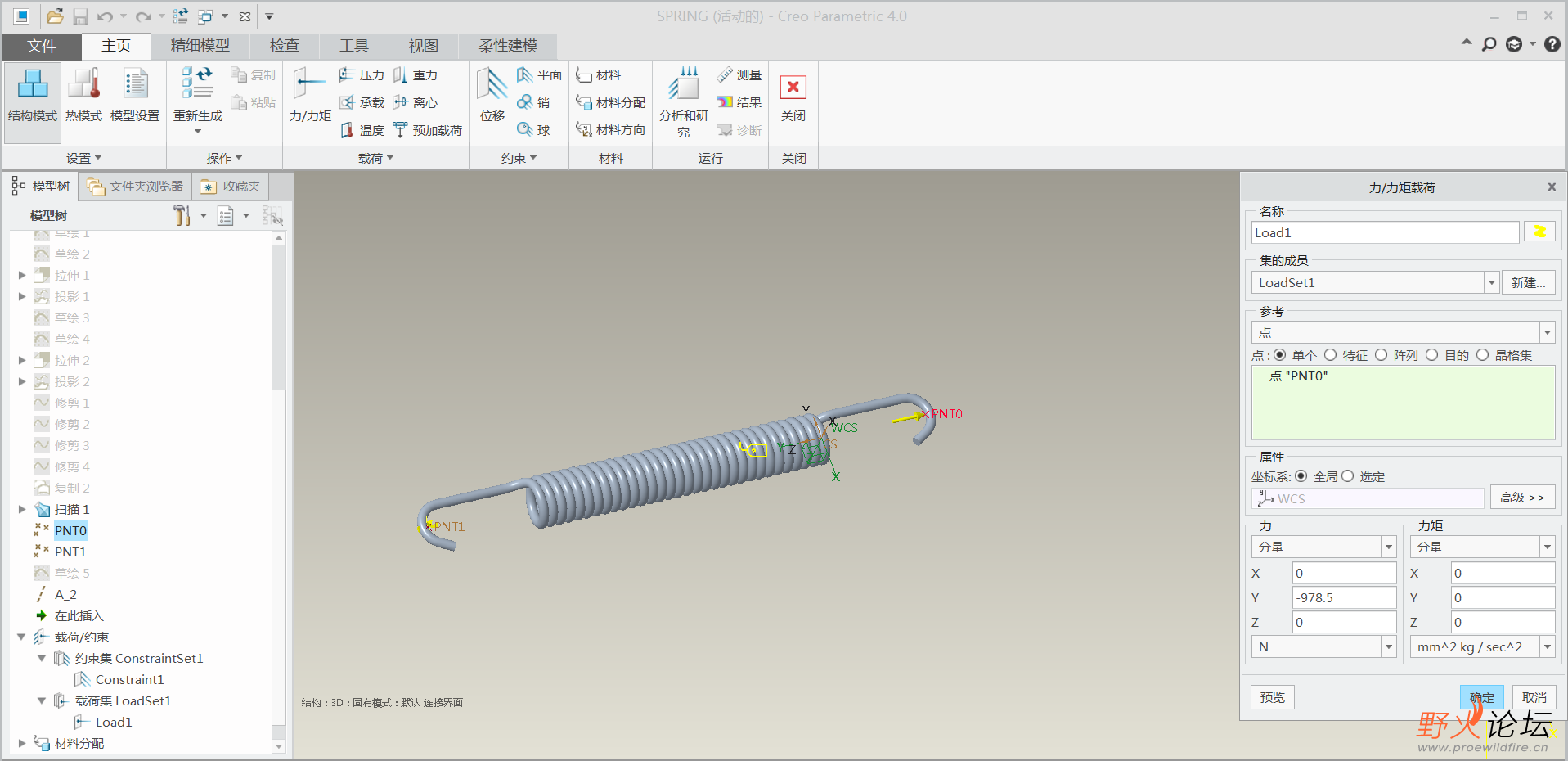Click the model tree scroll-down arrow
The height and width of the screenshot is (761, 1568).
(x=279, y=745)
